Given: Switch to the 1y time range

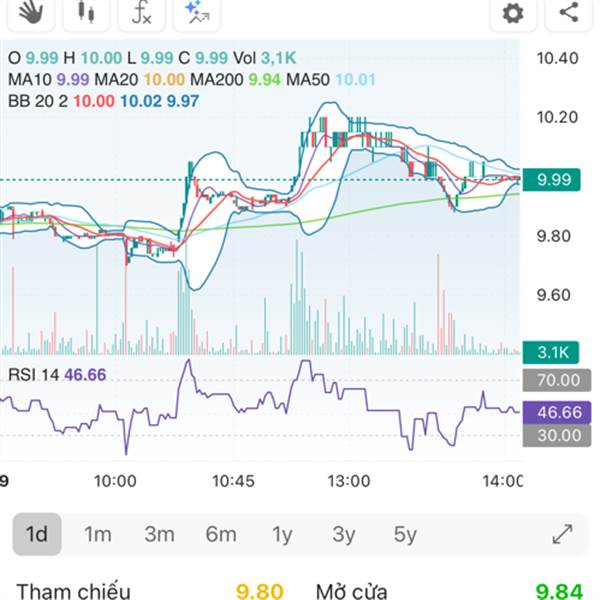Looking at the screenshot, I should pyautogui.click(x=282, y=534).
